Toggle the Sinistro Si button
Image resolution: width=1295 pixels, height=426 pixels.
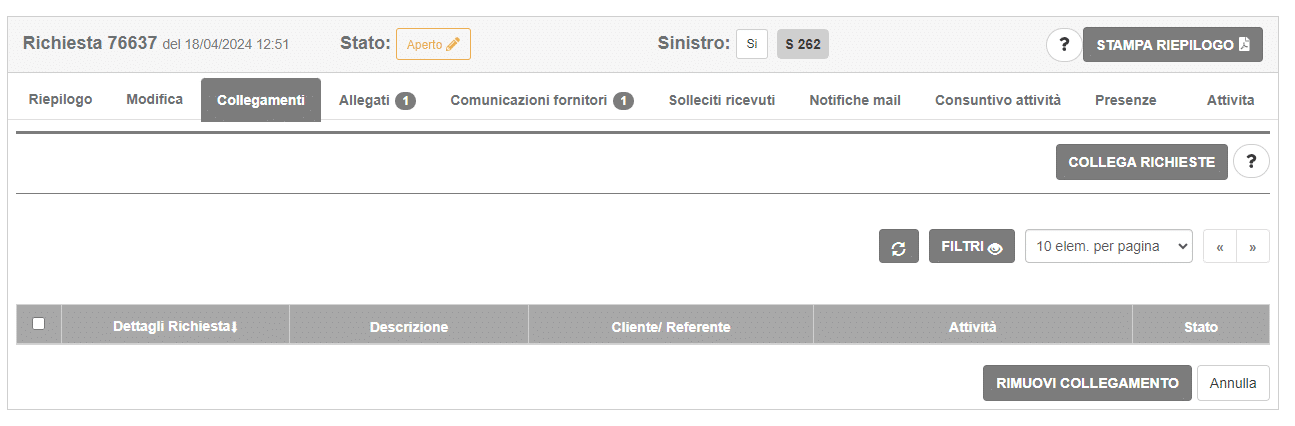[752, 44]
